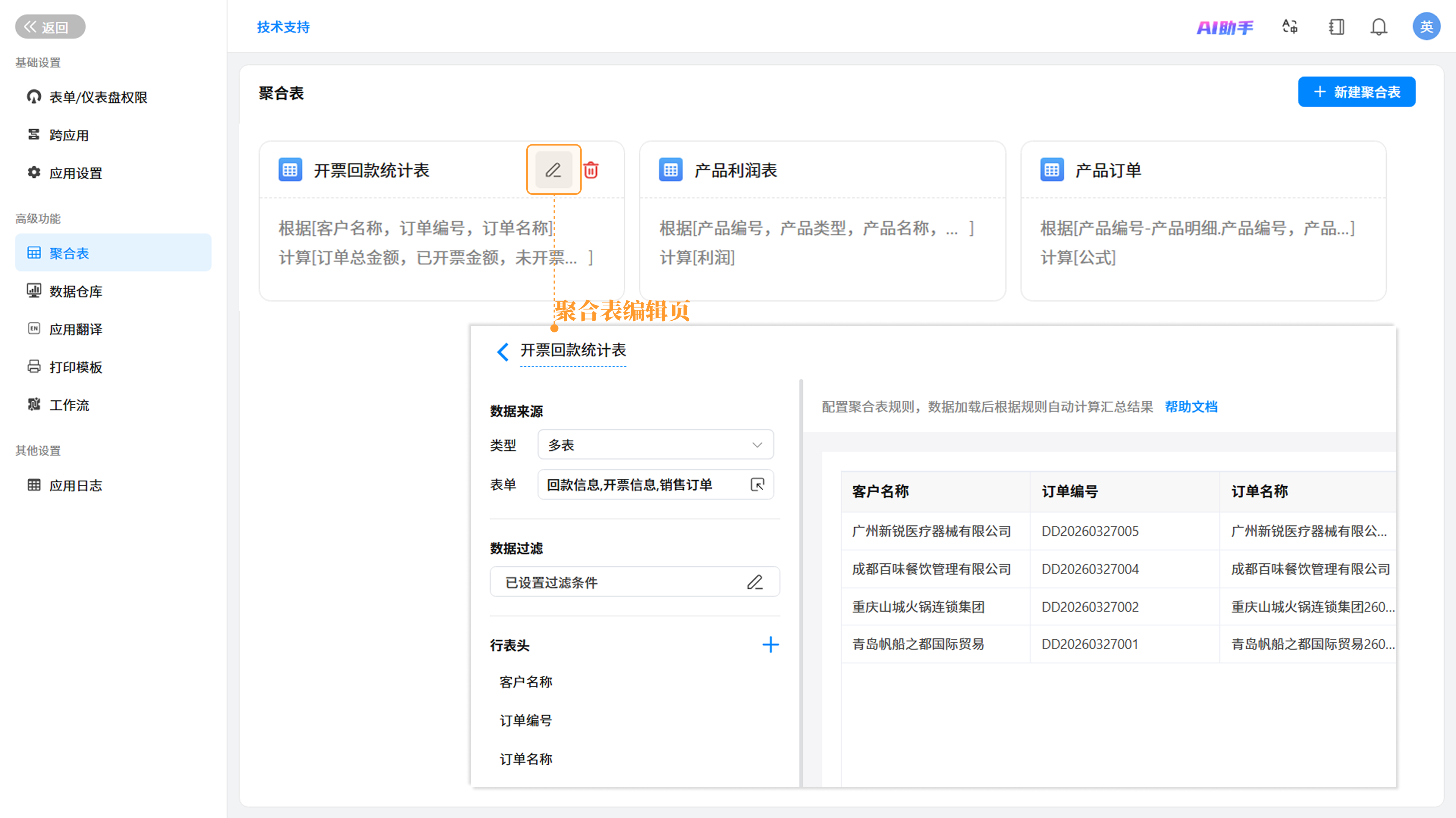Click 应用日志 table icon
Screen dimensions: 1456x818
coord(34,485)
